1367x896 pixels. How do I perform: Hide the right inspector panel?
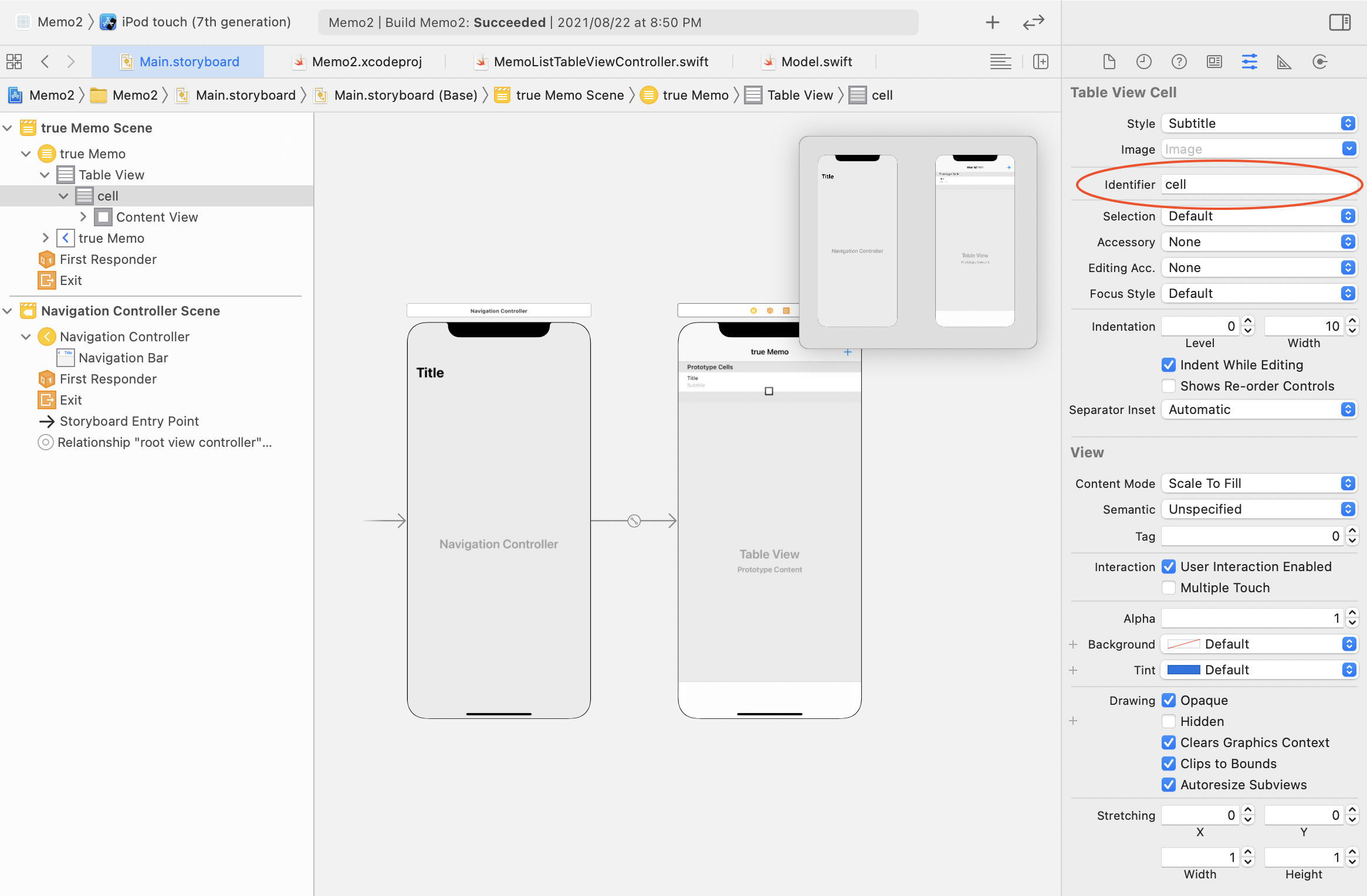pyautogui.click(x=1339, y=22)
